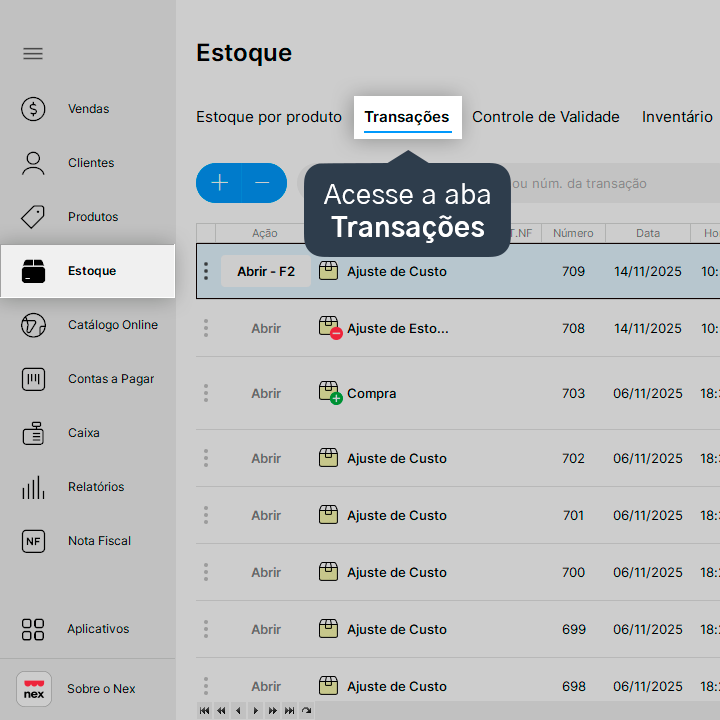Click Abrir for Compra transaction 703

click(x=266, y=394)
